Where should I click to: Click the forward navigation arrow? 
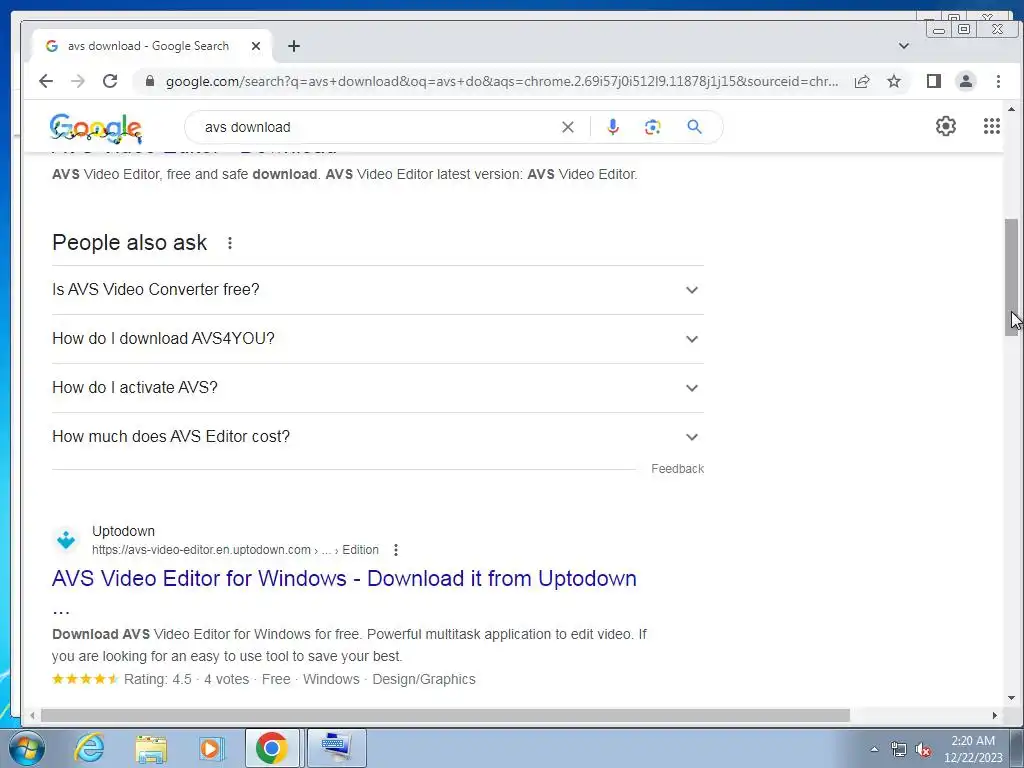pos(78,81)
